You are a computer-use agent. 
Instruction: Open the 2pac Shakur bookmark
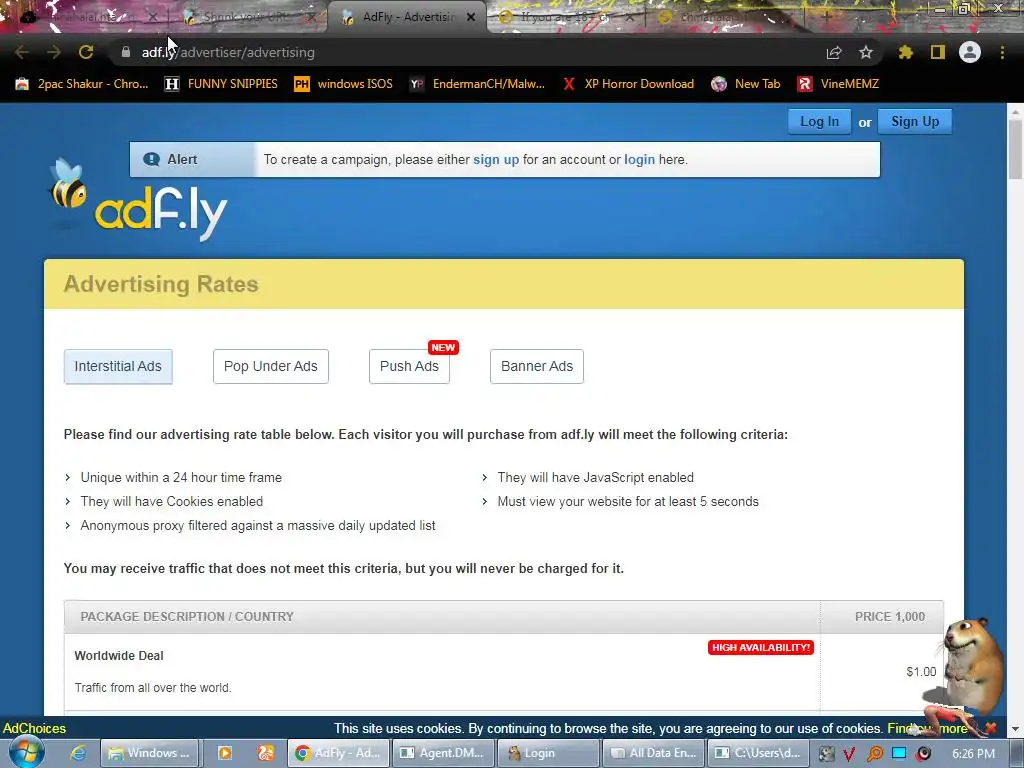(82, 84)
